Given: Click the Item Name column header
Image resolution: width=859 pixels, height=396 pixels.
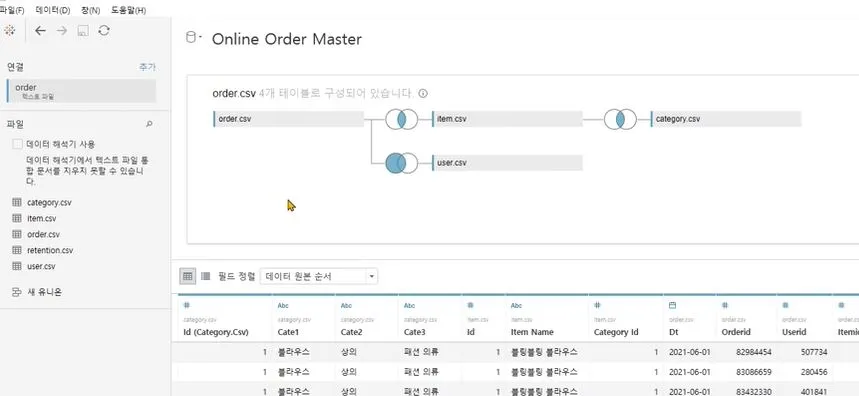Looking at the screenshot, I should [532, 332].
